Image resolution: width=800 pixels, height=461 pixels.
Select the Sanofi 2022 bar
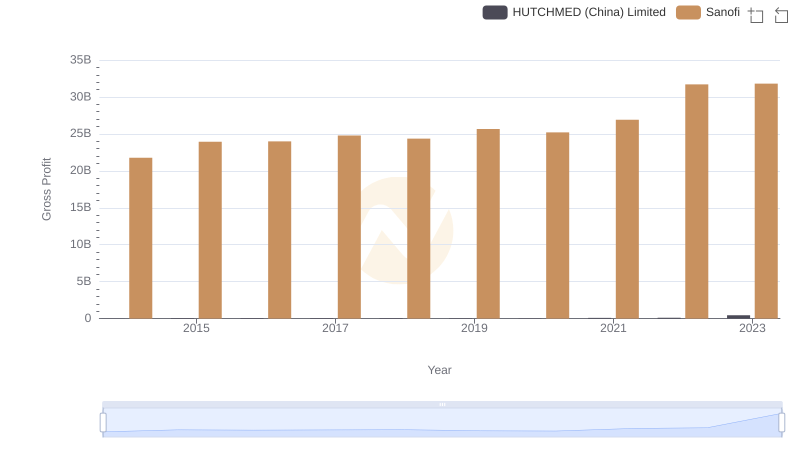tap(696, 201)
